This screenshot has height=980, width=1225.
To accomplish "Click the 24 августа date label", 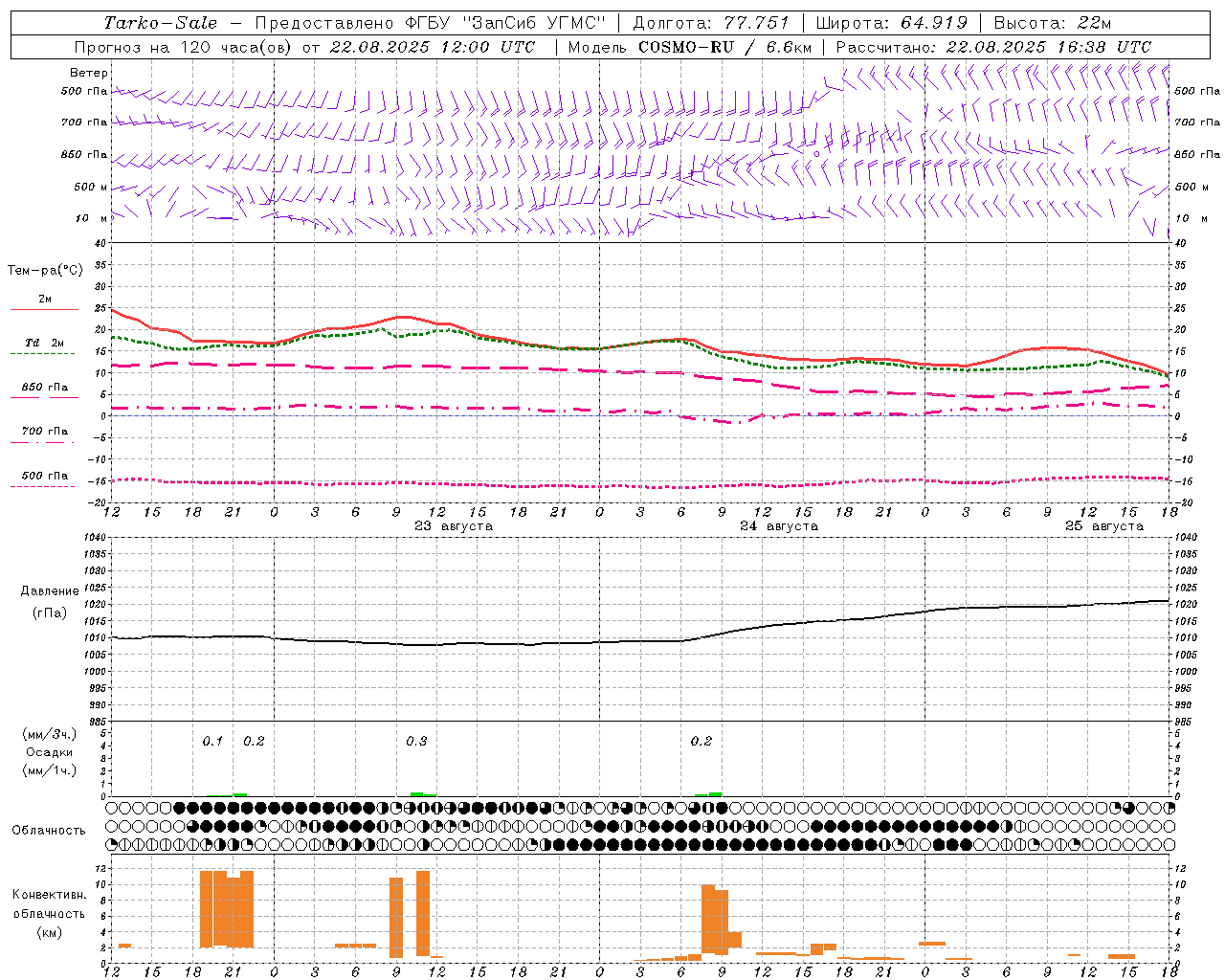I will 779,526.
